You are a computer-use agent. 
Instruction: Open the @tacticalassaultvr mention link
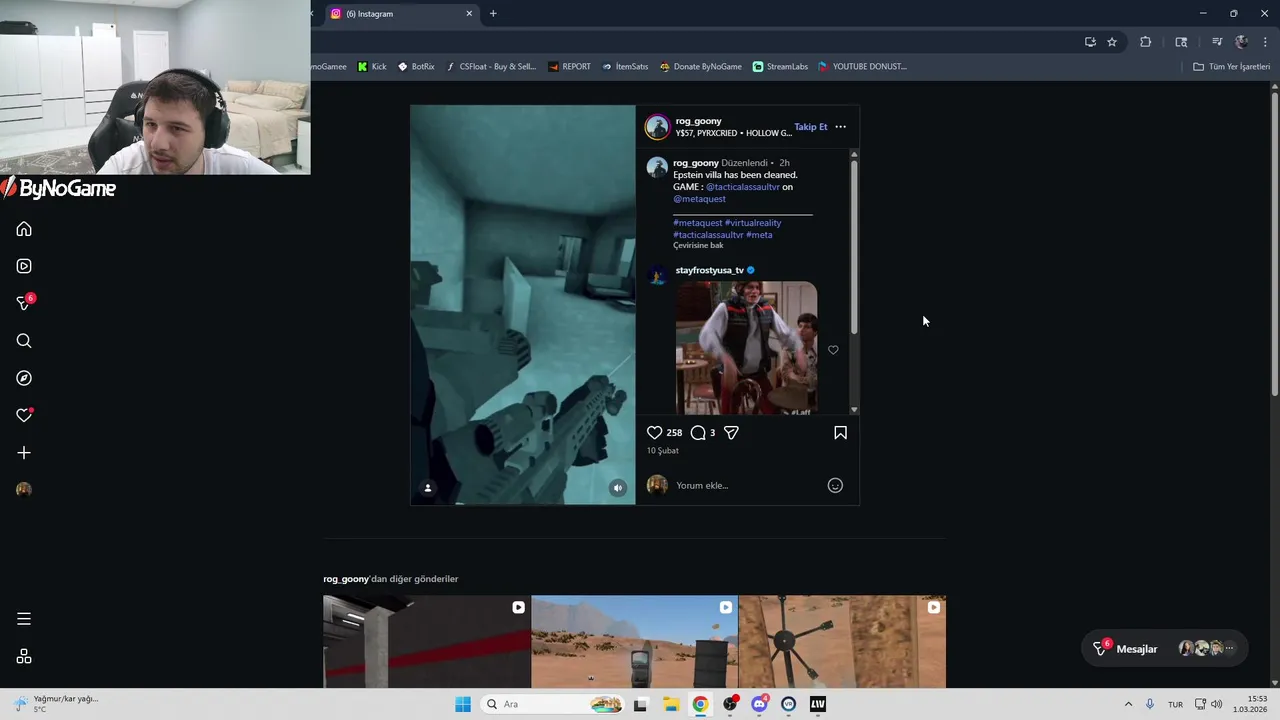click(743, 187)
